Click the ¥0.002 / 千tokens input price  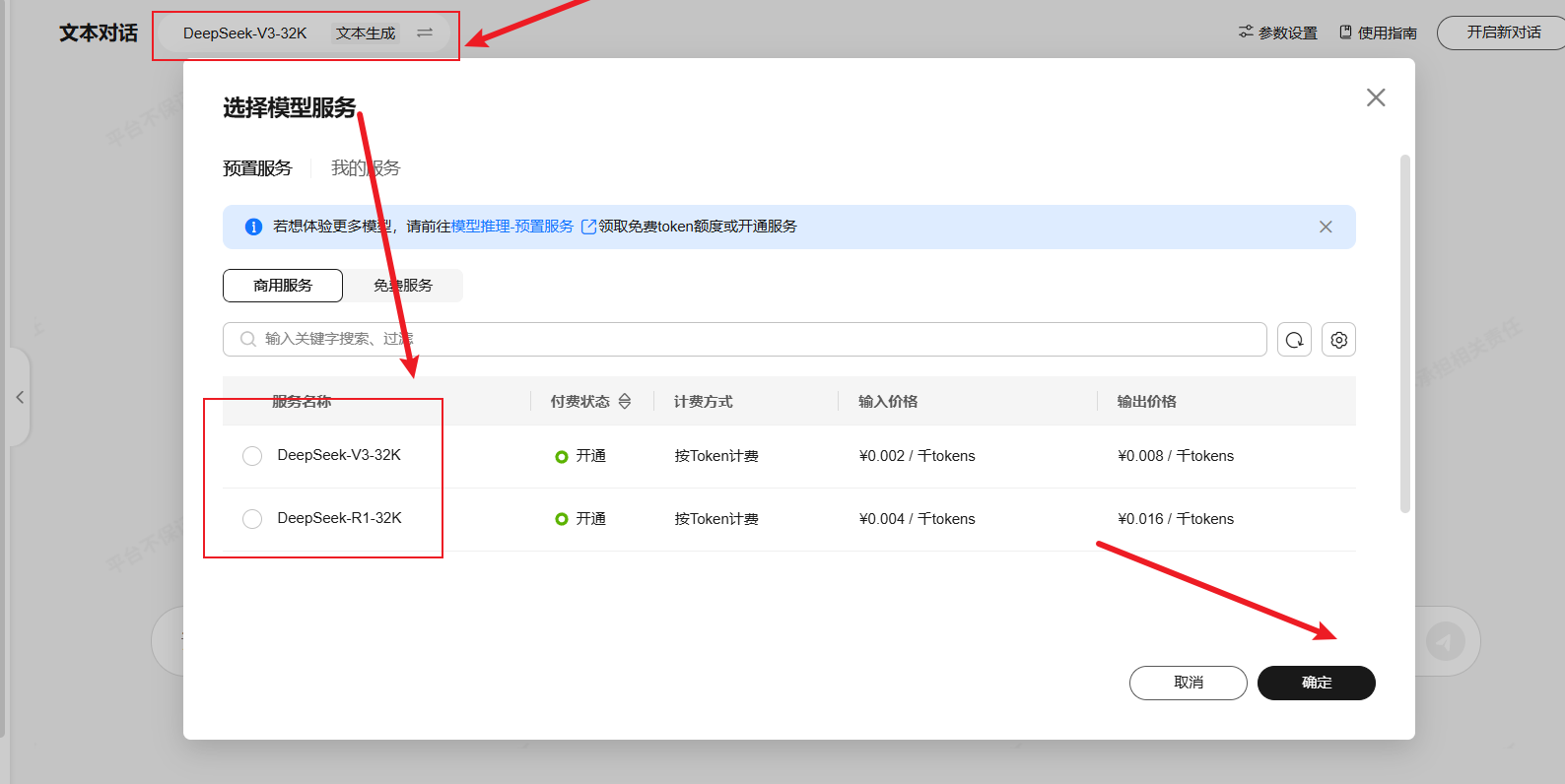pos(917,456)
